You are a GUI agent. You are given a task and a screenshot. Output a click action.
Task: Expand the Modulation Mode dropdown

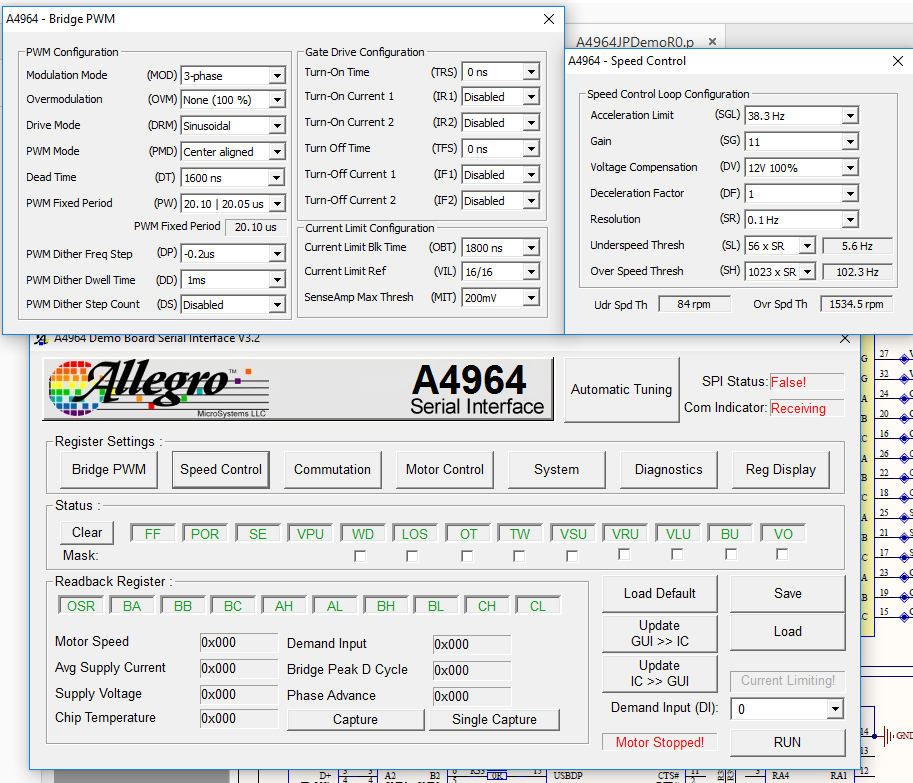pos(278,76)
